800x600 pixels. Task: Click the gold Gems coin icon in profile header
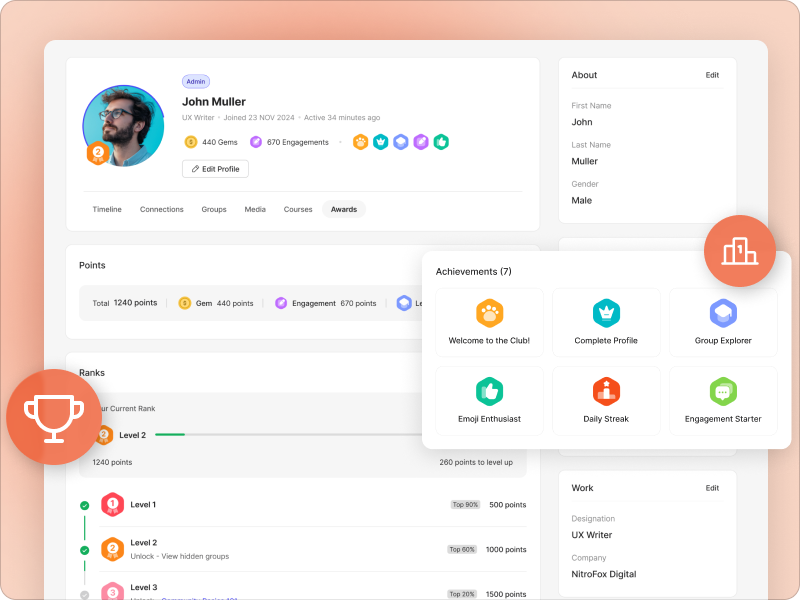(x=190, y=142)
